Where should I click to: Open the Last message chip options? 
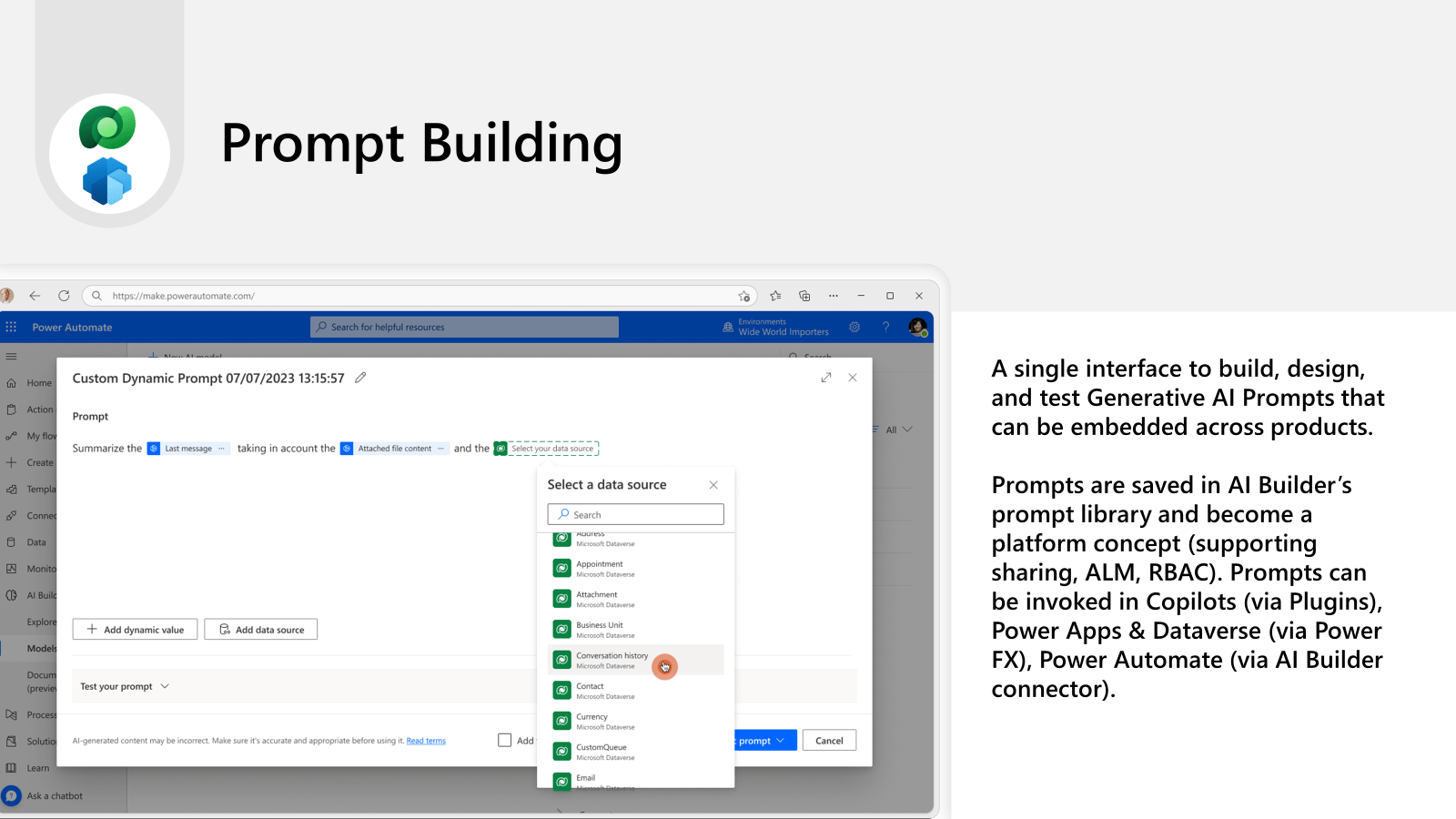click(221, 449)
